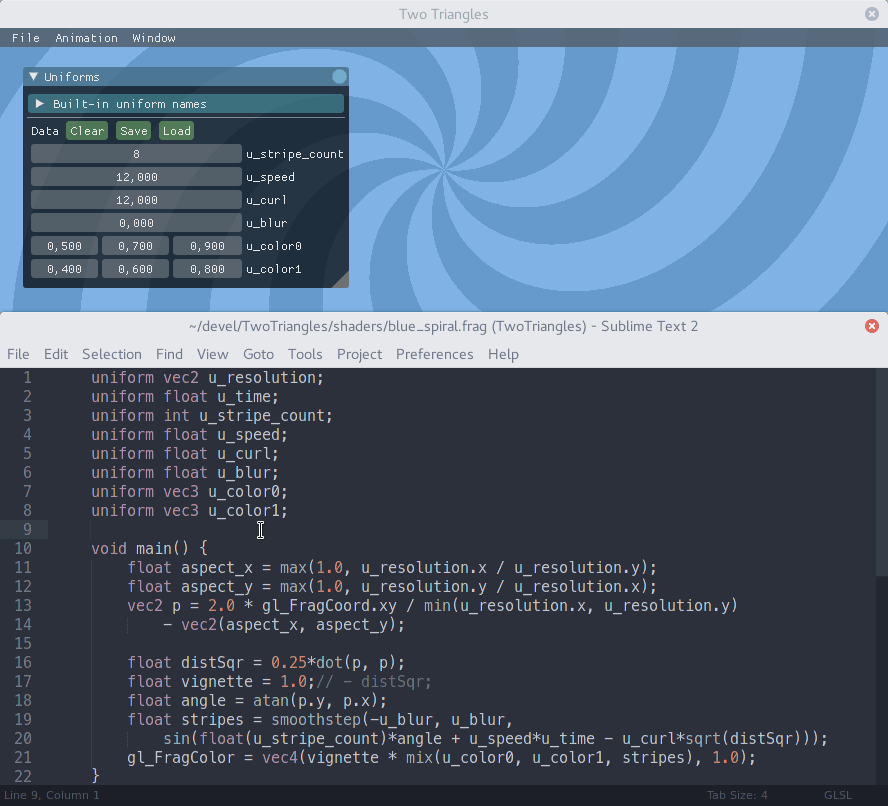888x806 pixels.
Task: Click the Clear data button
Action: (87, 131)
